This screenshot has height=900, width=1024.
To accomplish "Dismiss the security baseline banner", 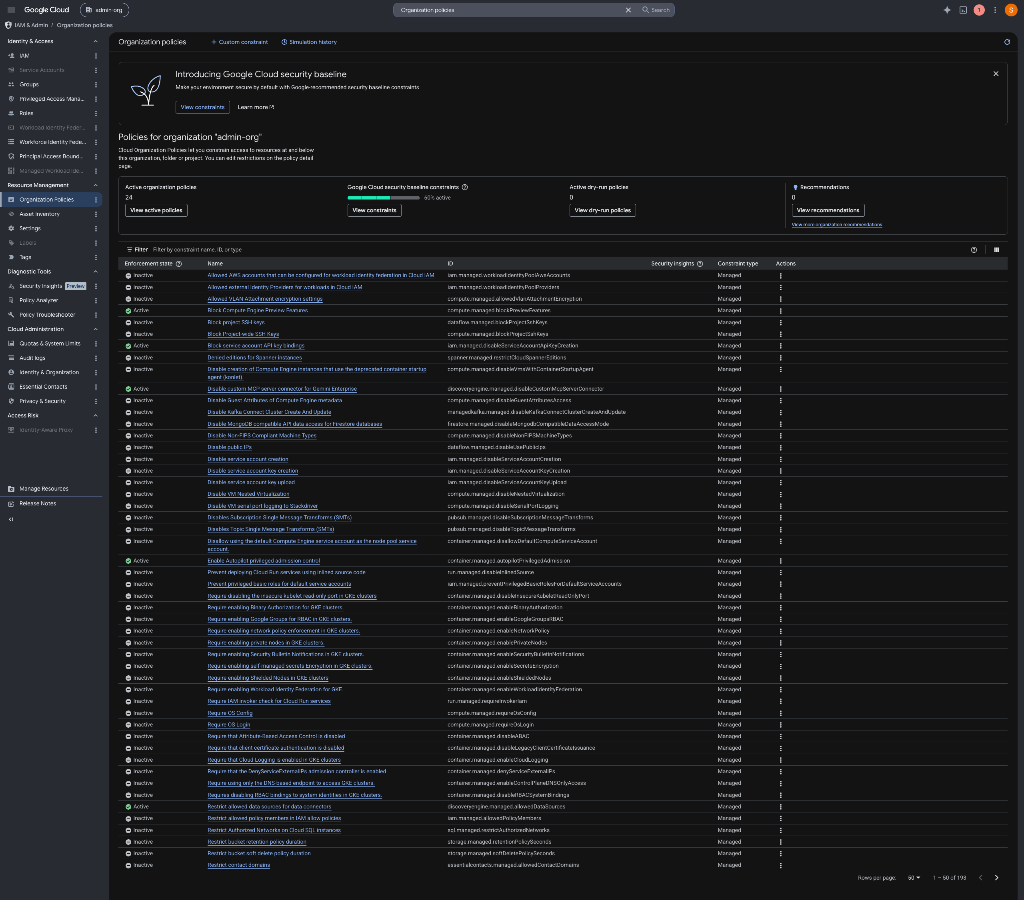I will click(x=996, y=74).
